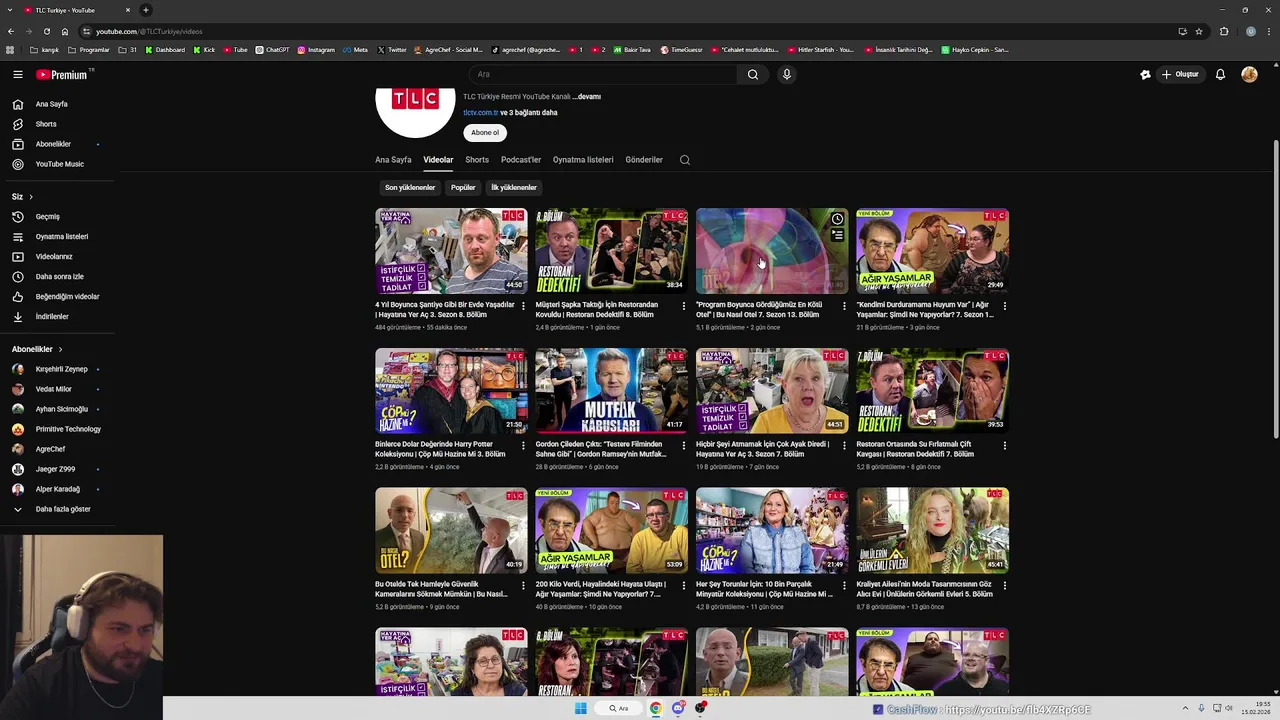Open Geçmiş history in the sidebar
The image size is (1280, 720).
48,217
